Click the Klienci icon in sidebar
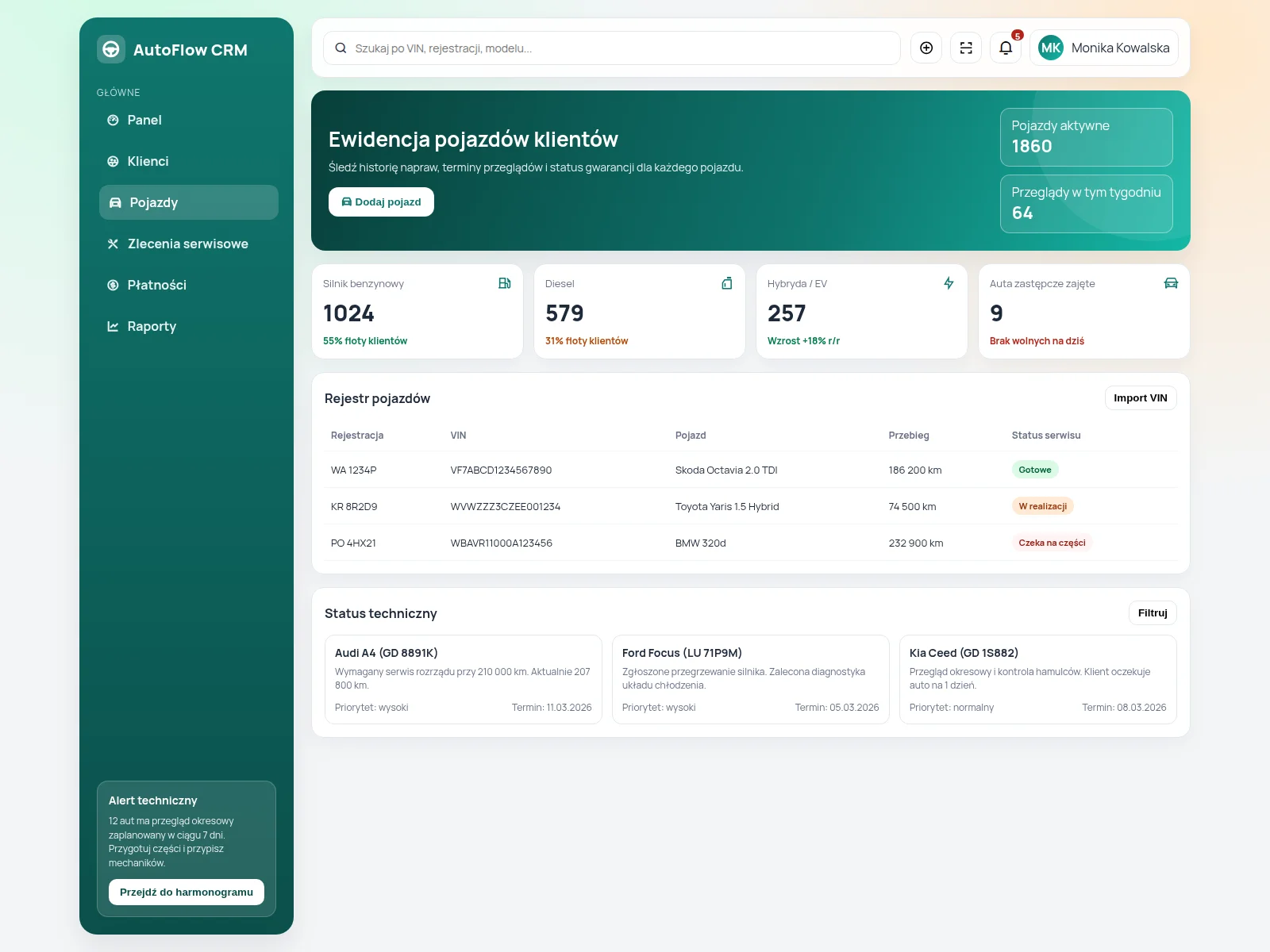 pyautogui.click(x=113, y=161)
